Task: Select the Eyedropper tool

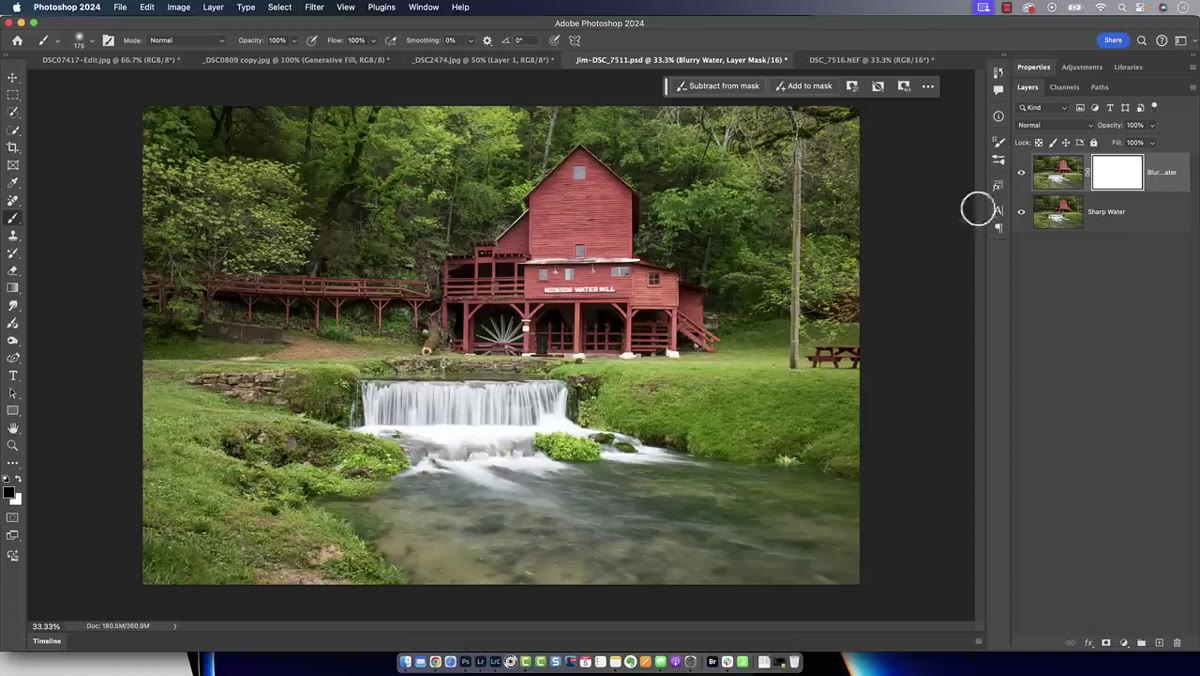Action: pos(13,183)
